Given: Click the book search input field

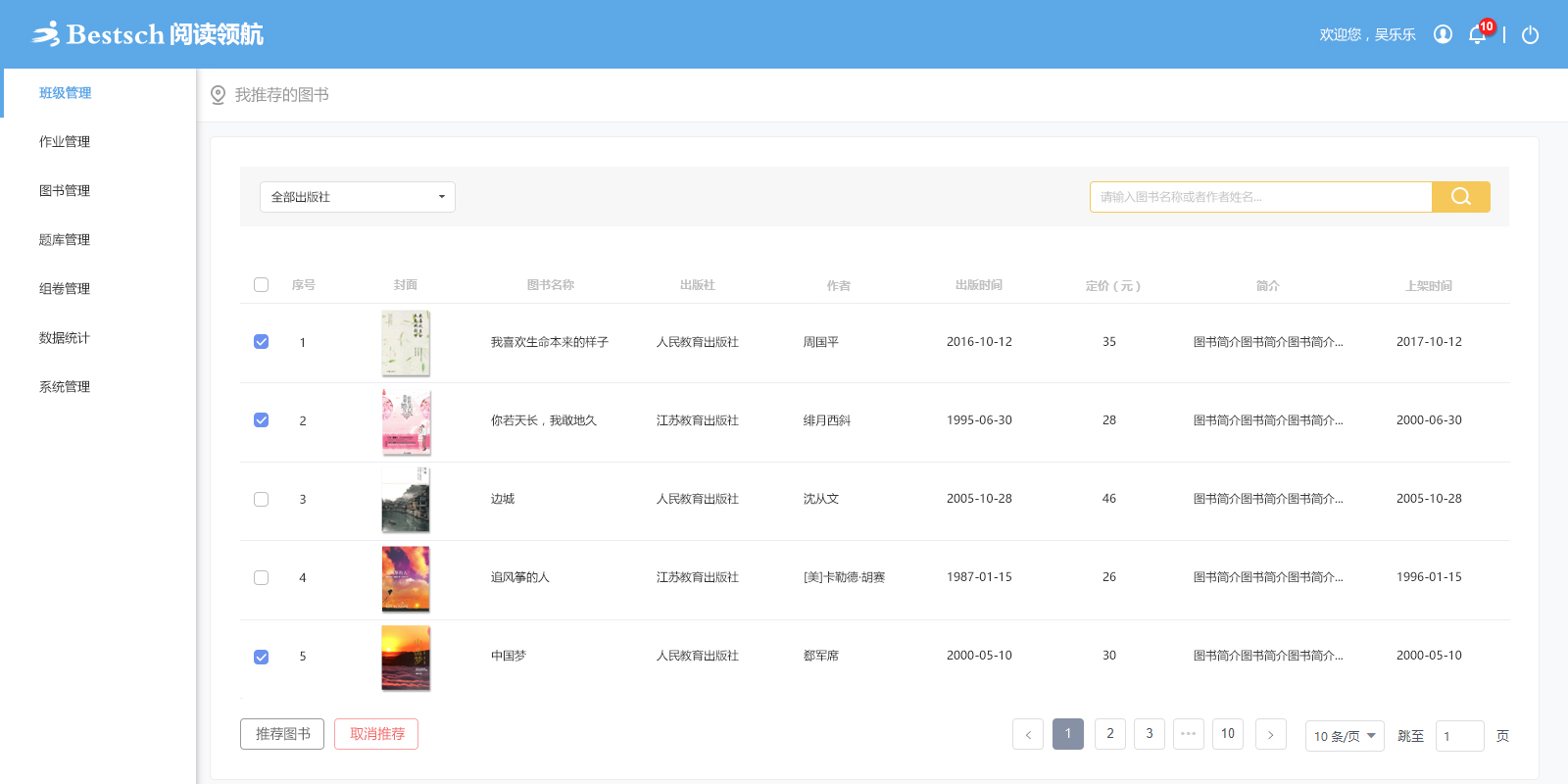Looking at the screenshot, I should click(x=1260, y=197).
